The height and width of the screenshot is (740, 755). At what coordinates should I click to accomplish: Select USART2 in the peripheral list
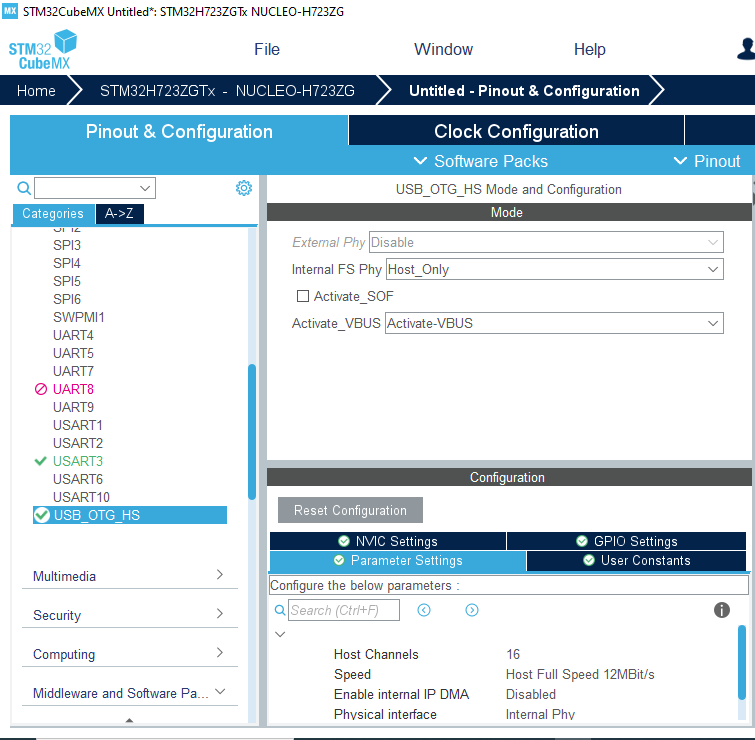point(78,443)
